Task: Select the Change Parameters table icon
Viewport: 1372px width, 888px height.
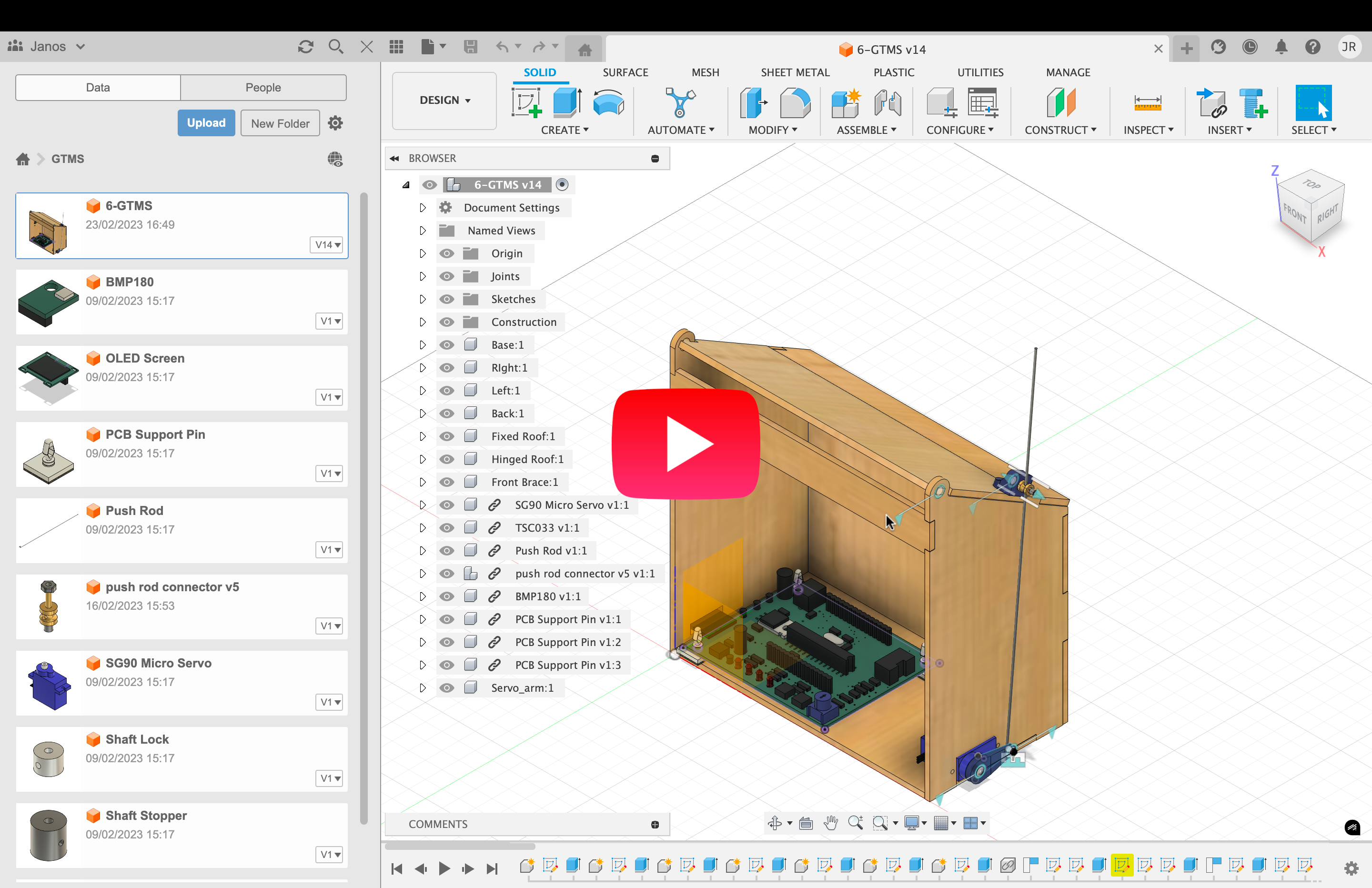Action: (982, 102)
